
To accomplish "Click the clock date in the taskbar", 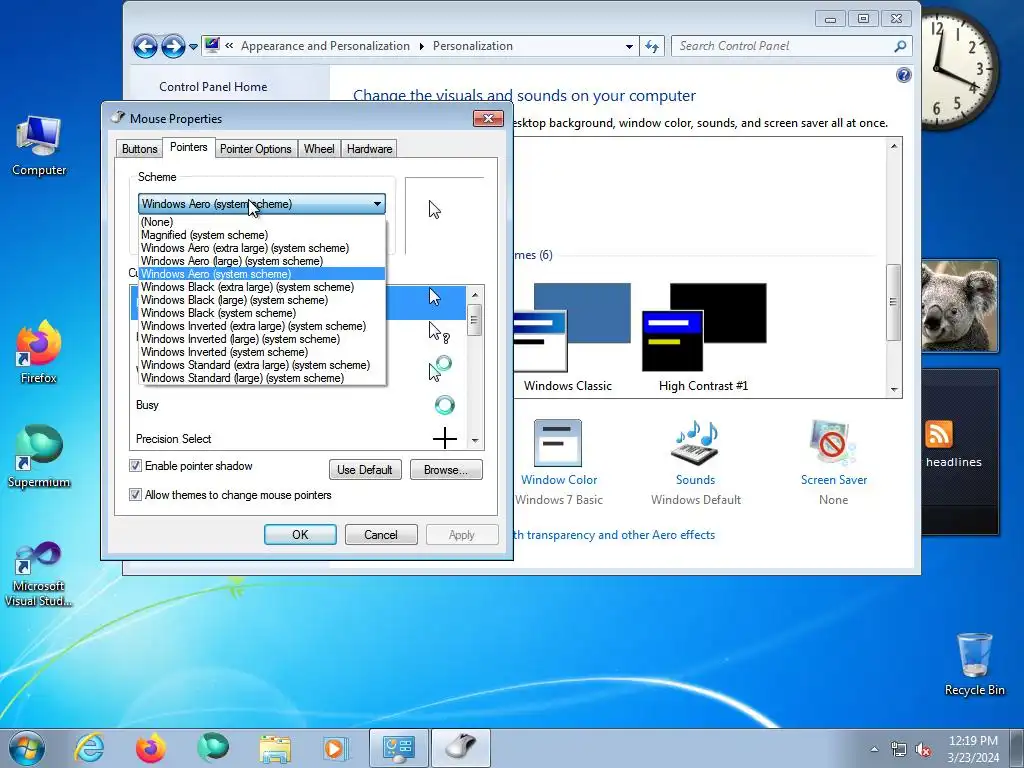I will tap(973, 758).
